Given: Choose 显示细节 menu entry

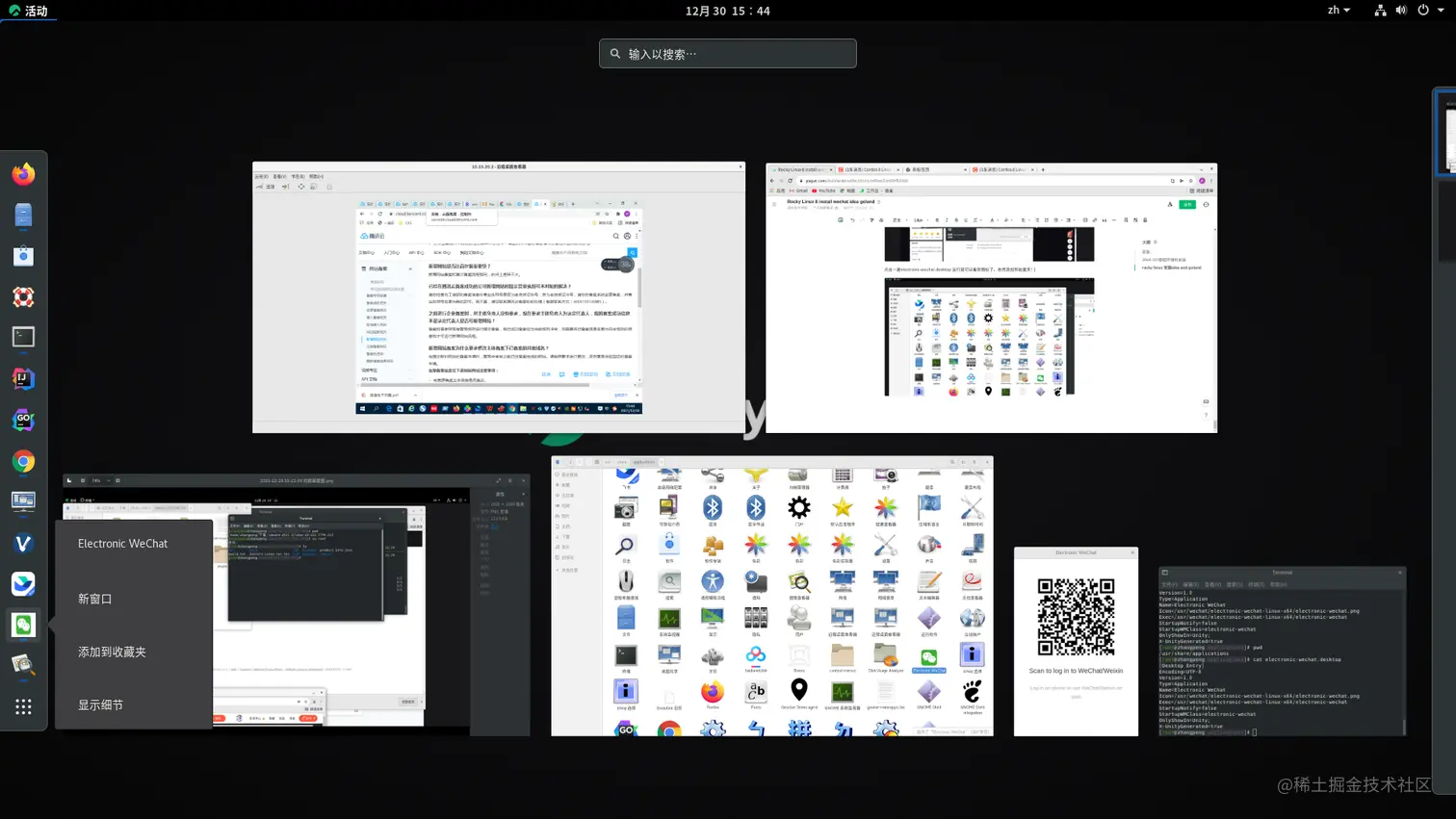Looking at the screenshot, I should coord(100,704).
